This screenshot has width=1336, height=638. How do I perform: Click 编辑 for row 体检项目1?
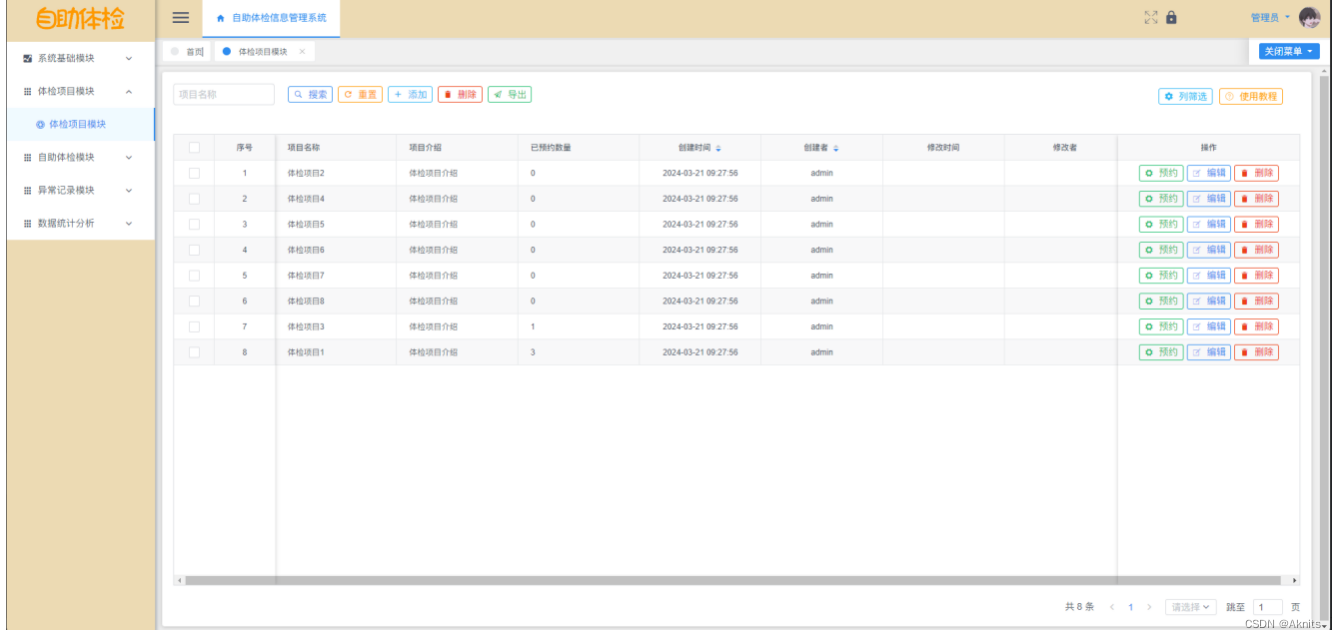coord(1209,352)
